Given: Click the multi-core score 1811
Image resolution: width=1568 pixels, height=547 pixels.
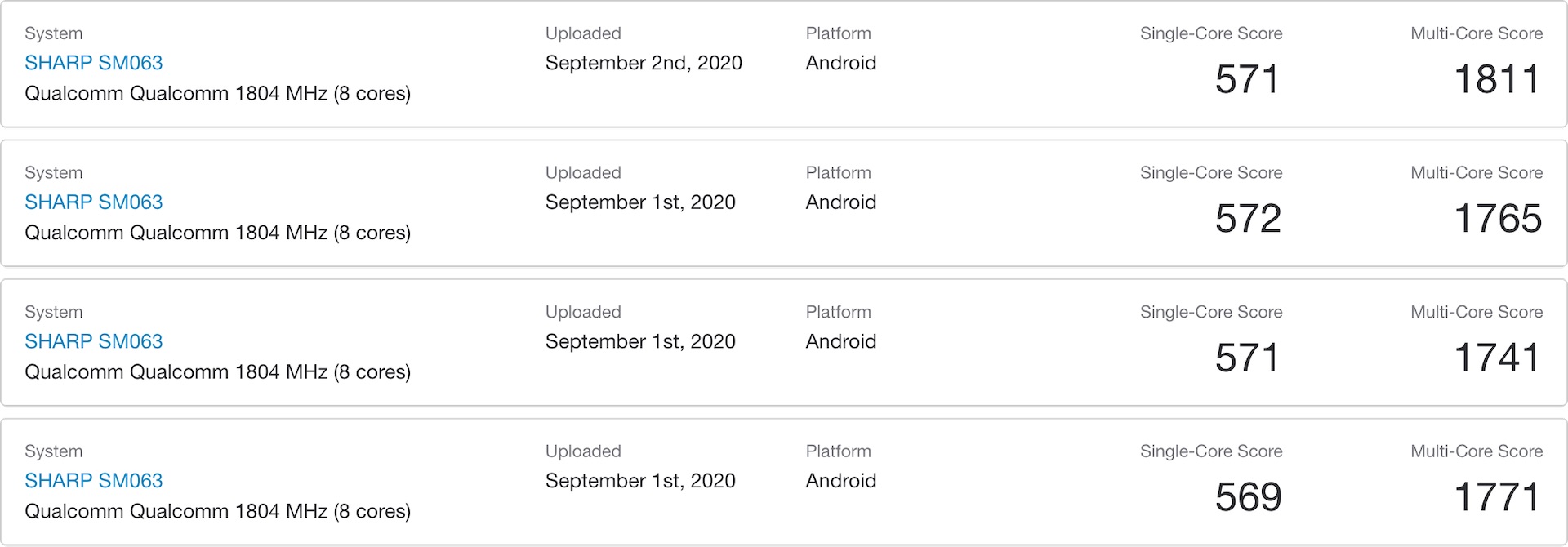Looking at the screenshot, I should point(1497,79).
